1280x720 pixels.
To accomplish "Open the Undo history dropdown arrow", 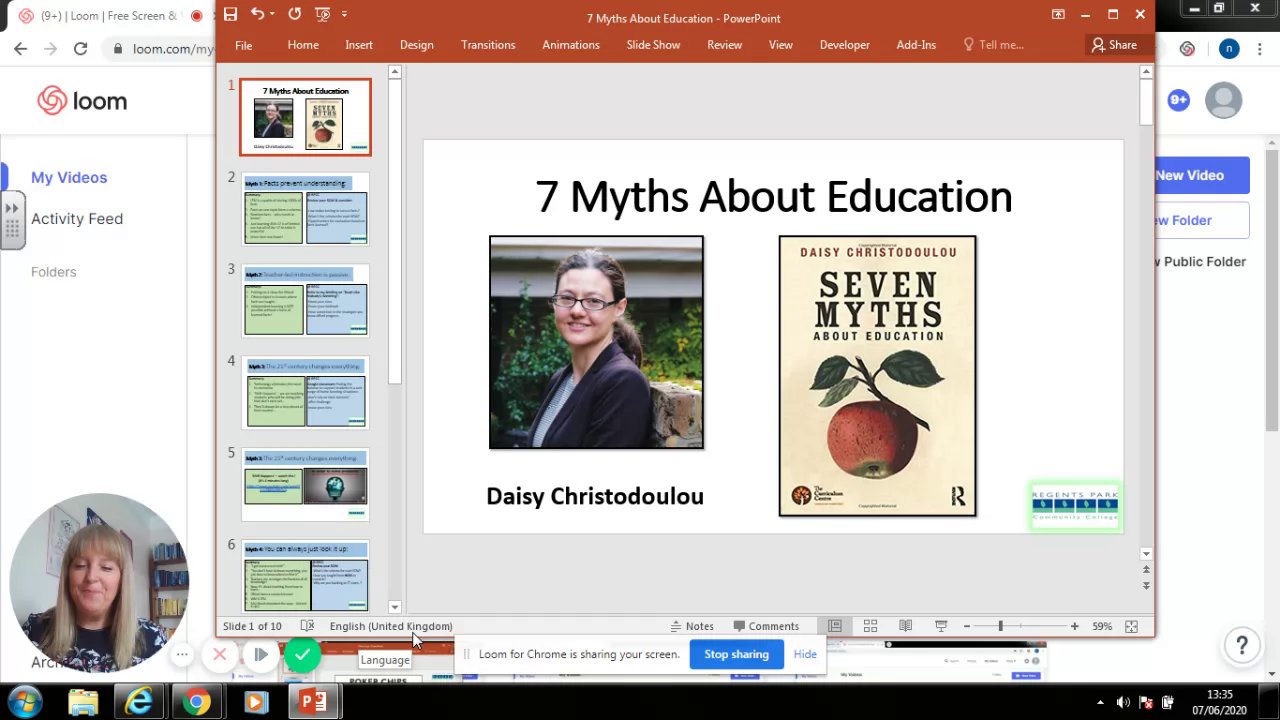I will point(273,14).
